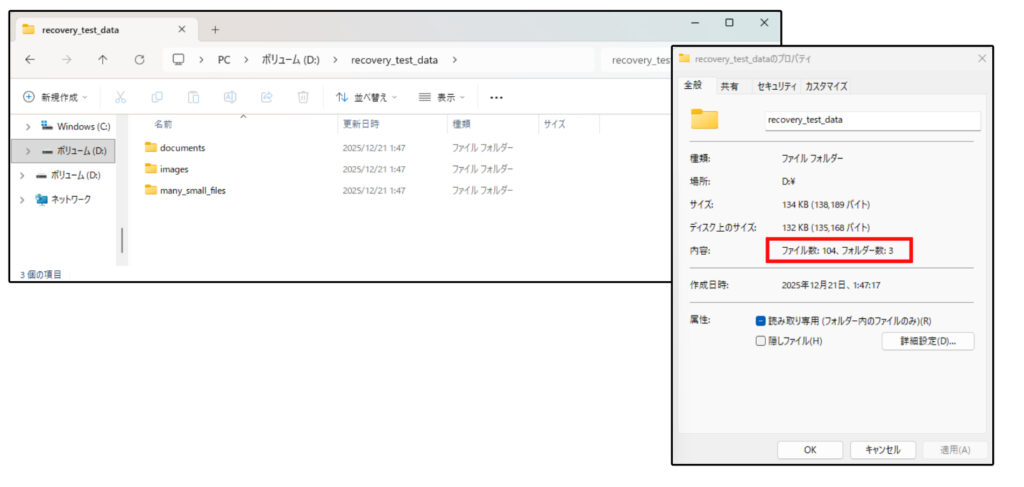The width and height of the screenshot is (1024, 487).
Task: Click the folder name field recovery_test_data
Action: [871, 120]
